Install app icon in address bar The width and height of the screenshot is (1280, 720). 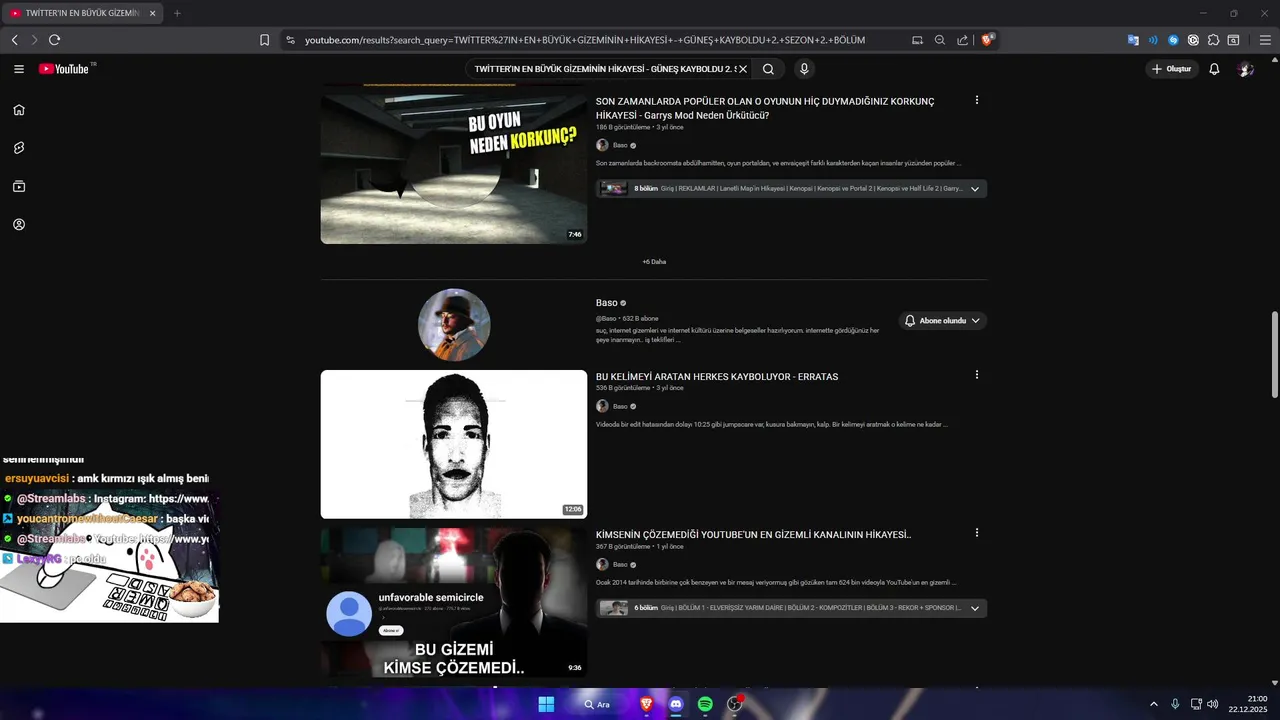[x=917, y=40]
